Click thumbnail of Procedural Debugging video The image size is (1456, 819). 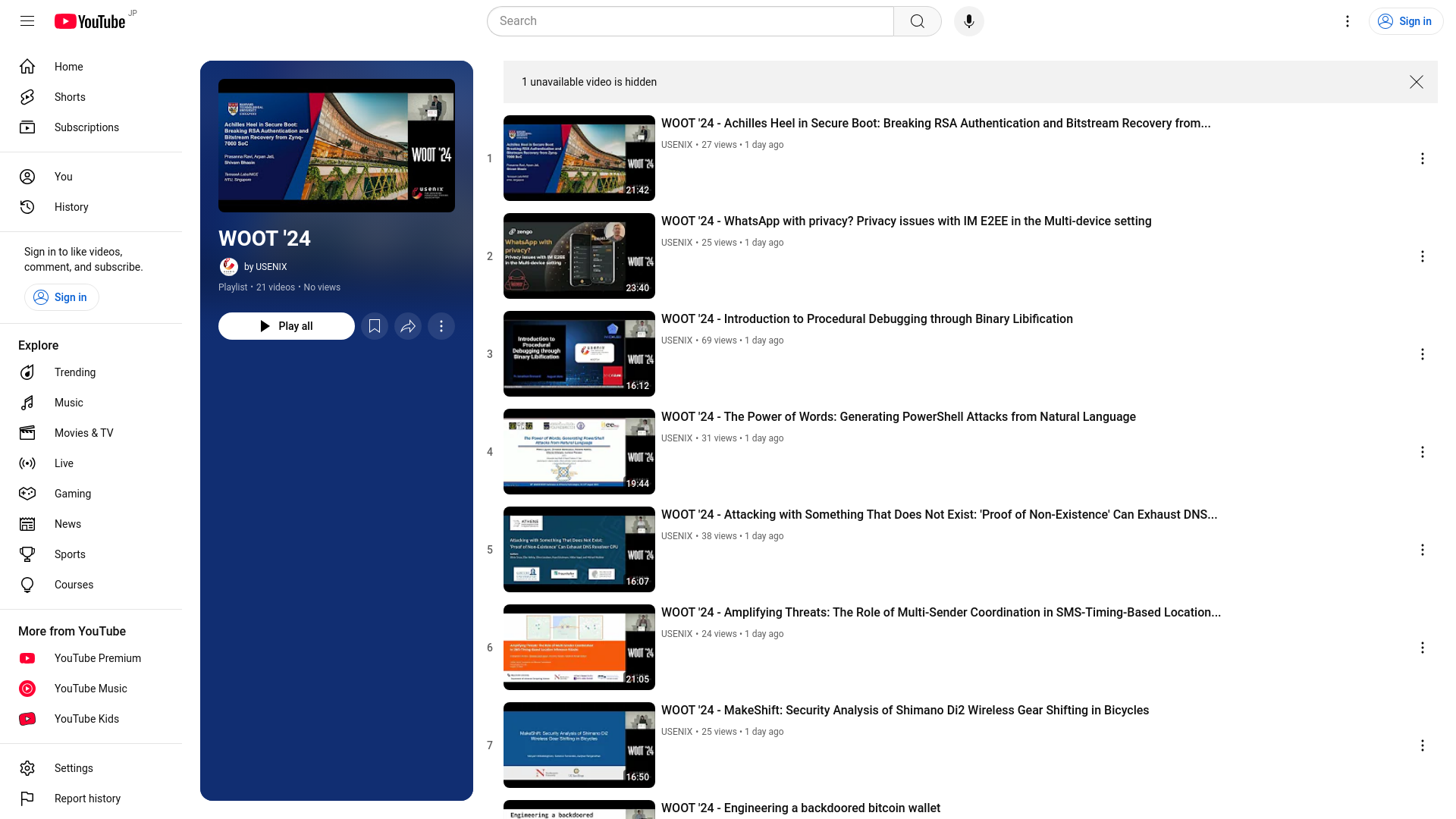pyautogui.click(x=579, y=353)
